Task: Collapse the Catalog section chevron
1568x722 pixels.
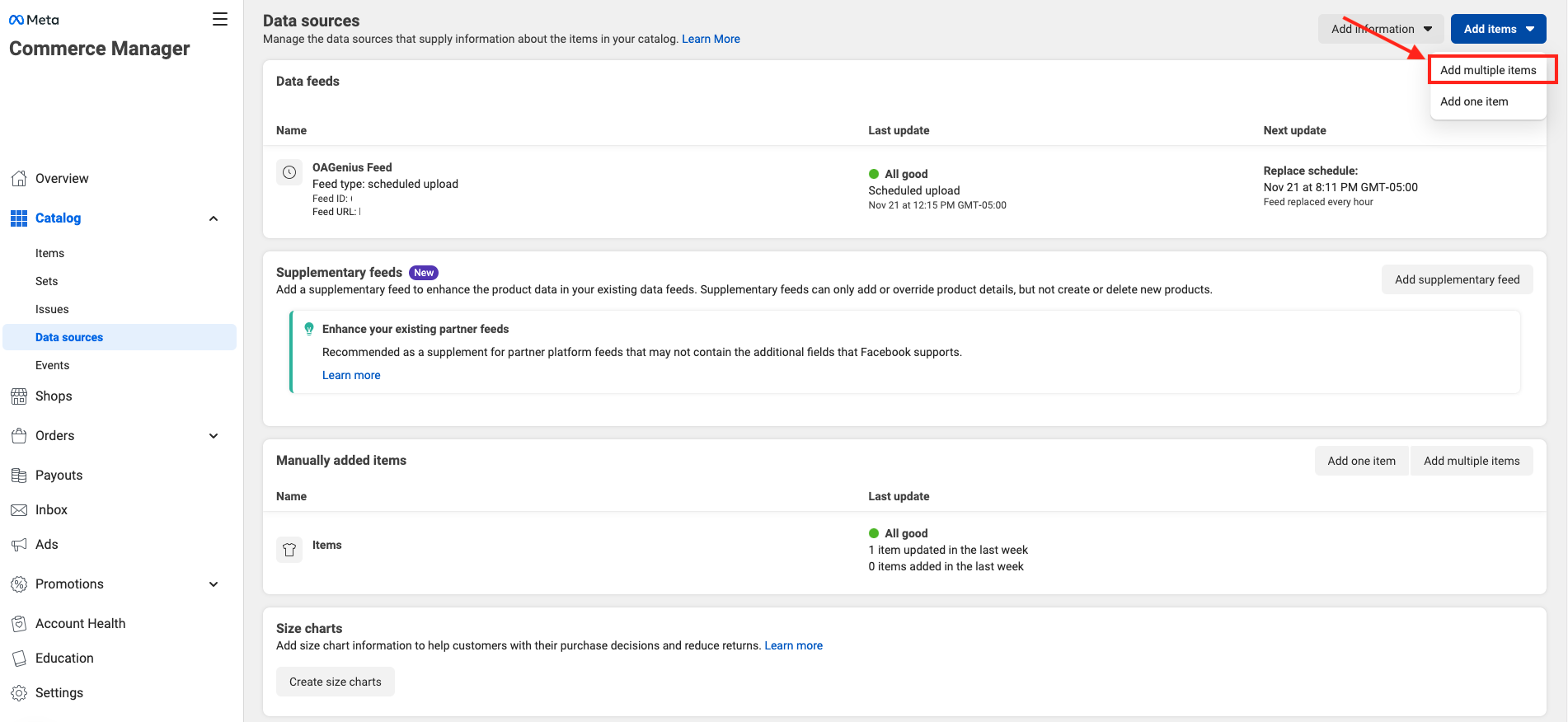Action: tap(214, 218)
